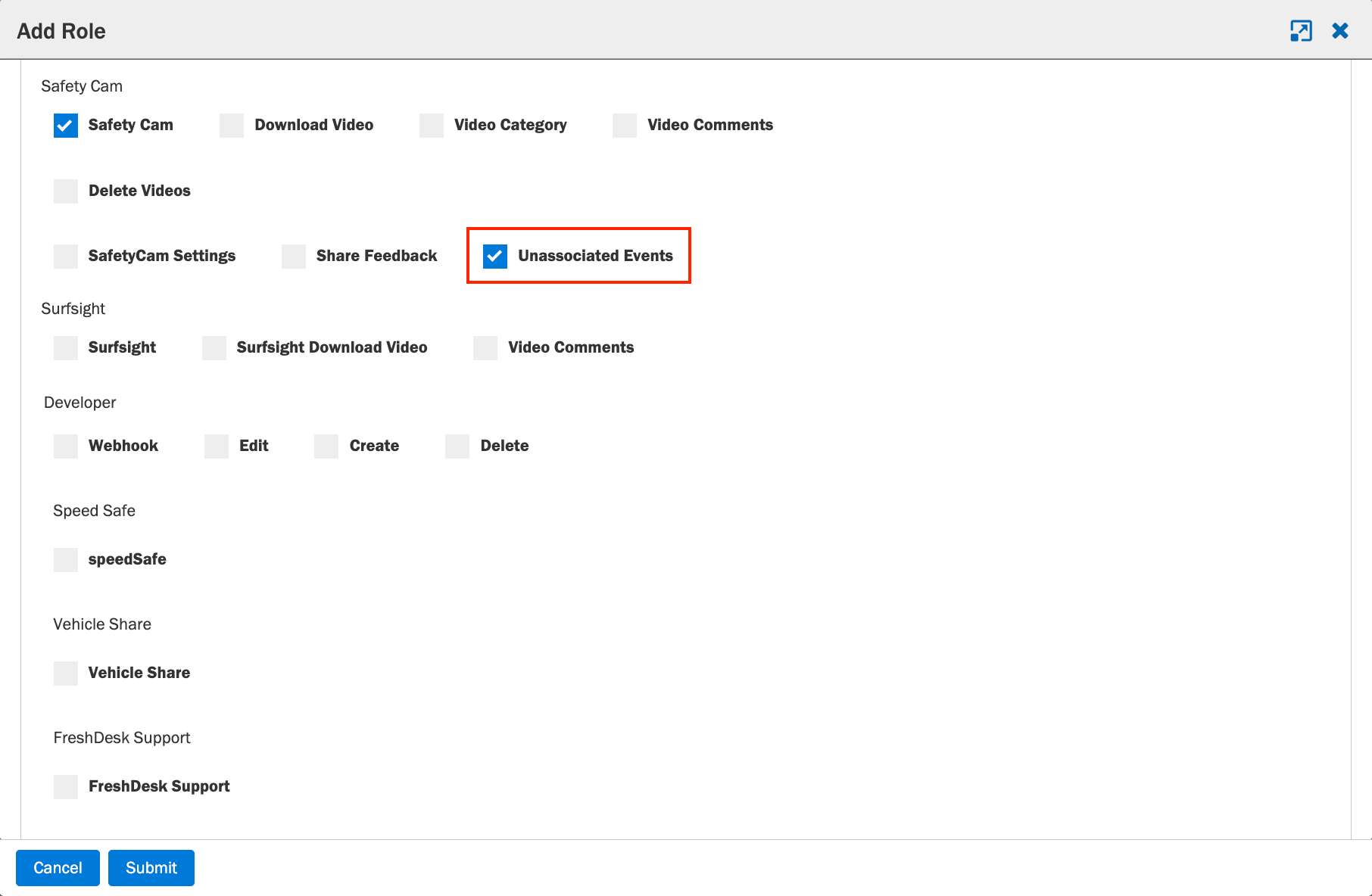Check the FreshDesk Support box
This screenshot has width=1372, height=896.
click(66, 787)
